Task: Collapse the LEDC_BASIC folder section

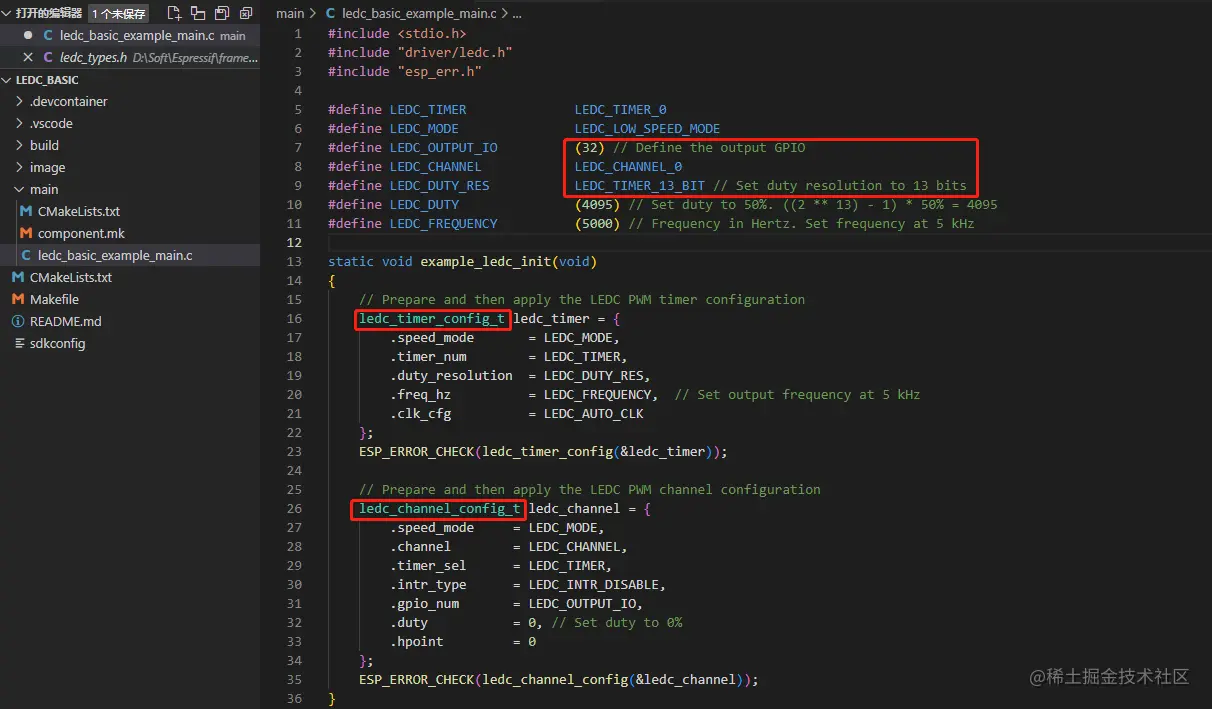Action: 7,79
